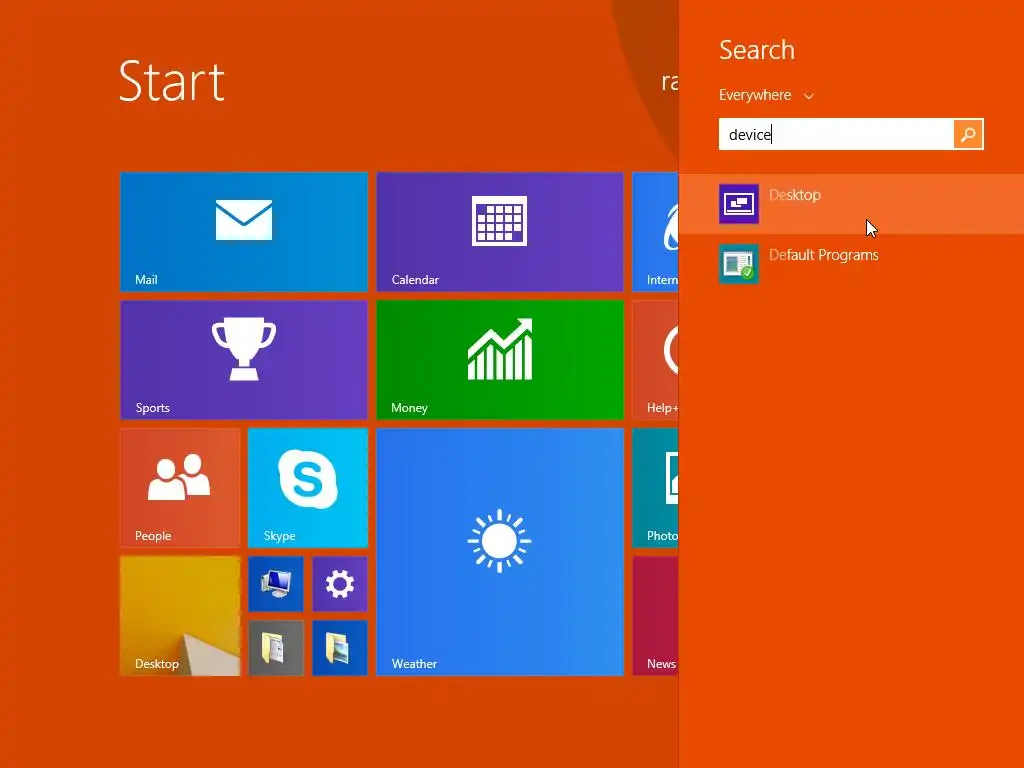Open the Photos tile
Screen dimensions: 1024x768
coord(656,488)
